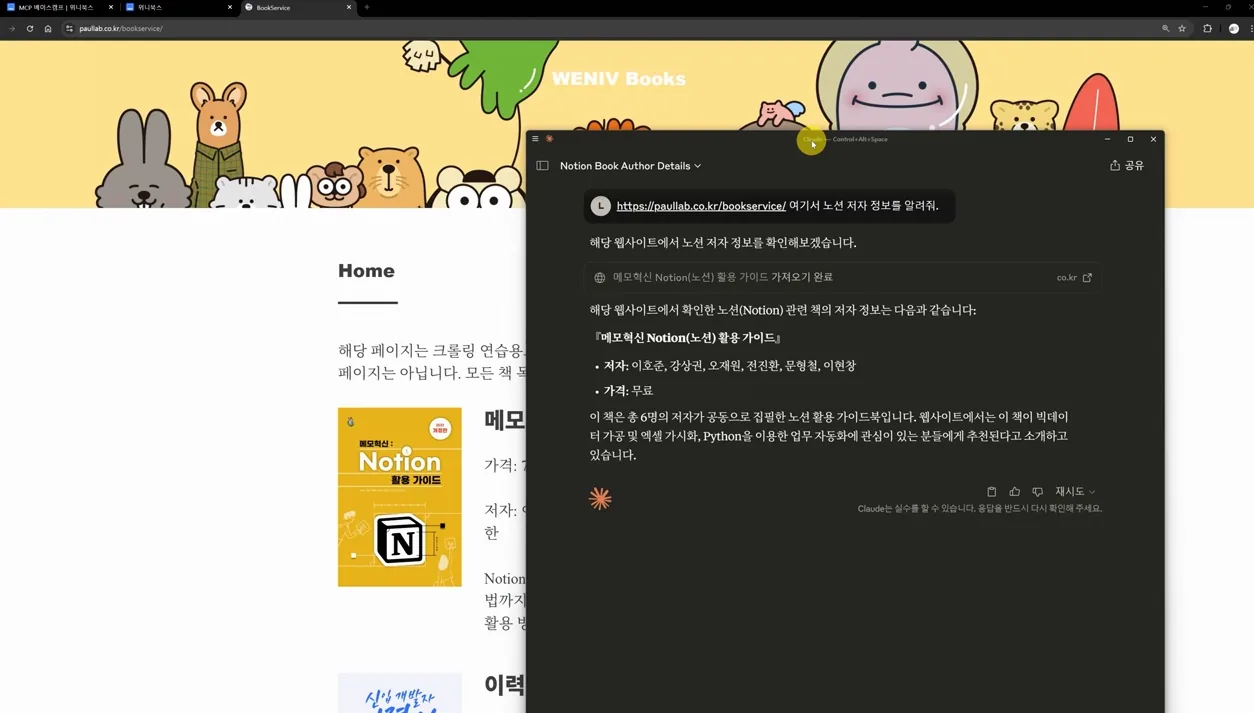
Task: Open the 재시도 retry dropdown
Action: click(1075, 492)
